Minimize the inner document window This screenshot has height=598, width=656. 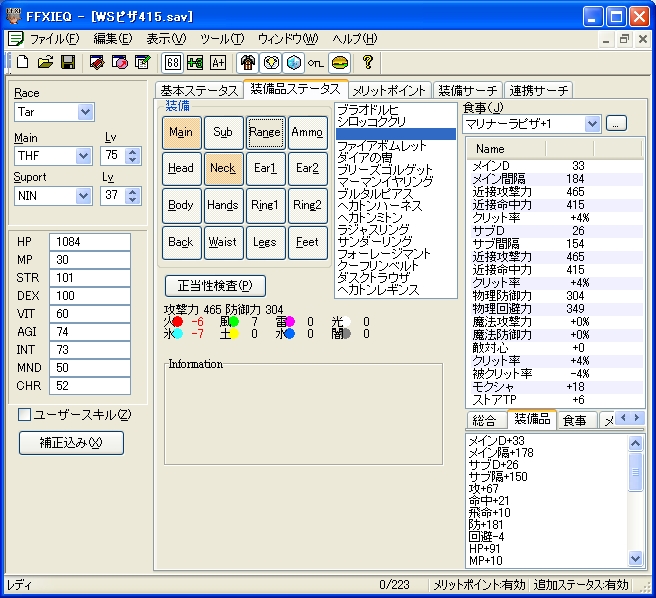click(x=605, y=39)
